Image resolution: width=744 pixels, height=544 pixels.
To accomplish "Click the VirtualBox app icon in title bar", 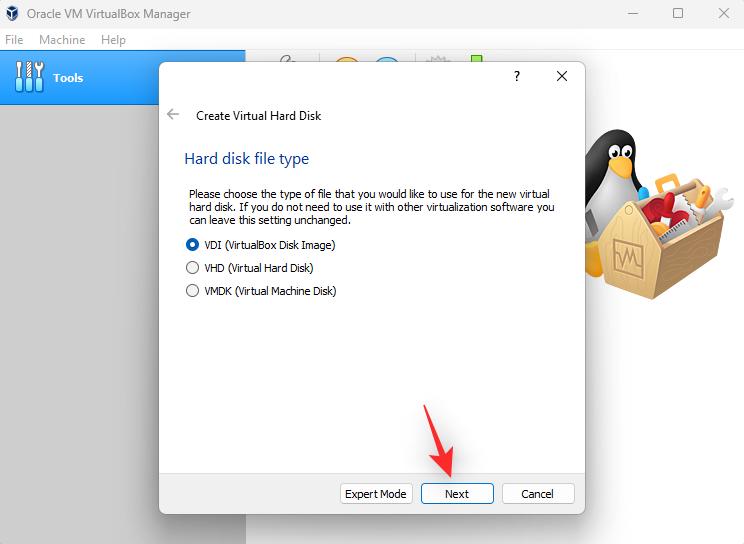I will (x=12, y=13).
